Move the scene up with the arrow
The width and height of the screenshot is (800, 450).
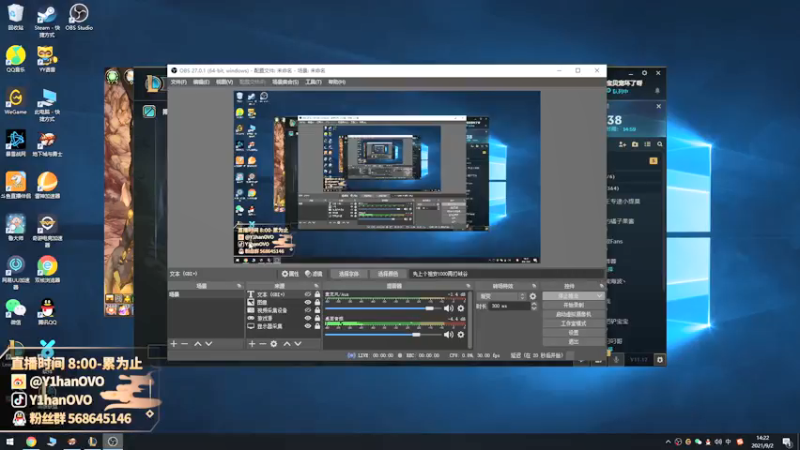tap(197, 344)
